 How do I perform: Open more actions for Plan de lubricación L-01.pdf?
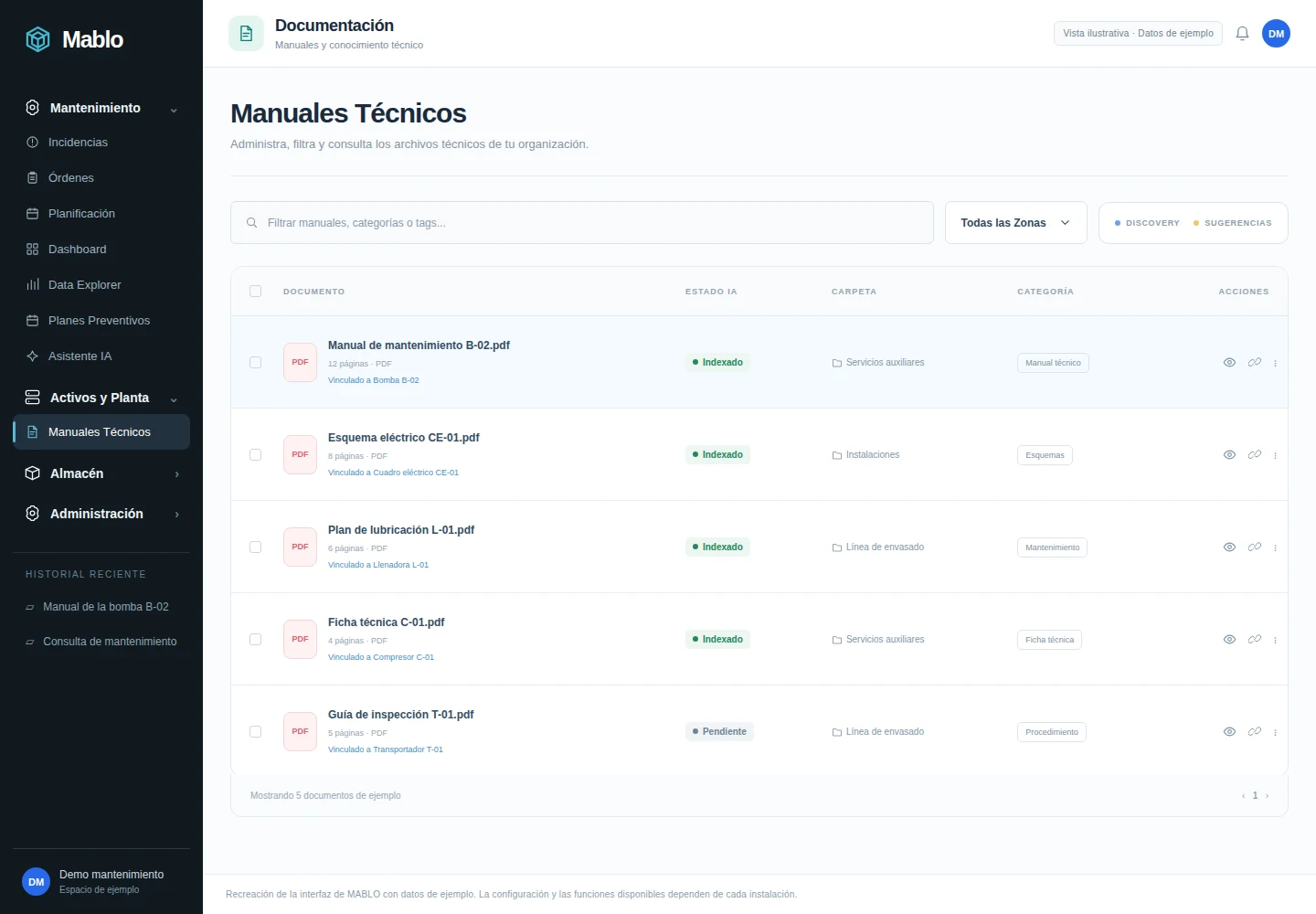point(1275,547)
